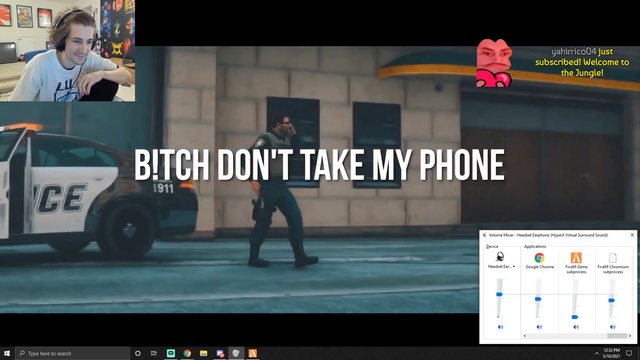640x360 pixels.
Task: Open the Windows Start menu
Action: click(7, 353)
